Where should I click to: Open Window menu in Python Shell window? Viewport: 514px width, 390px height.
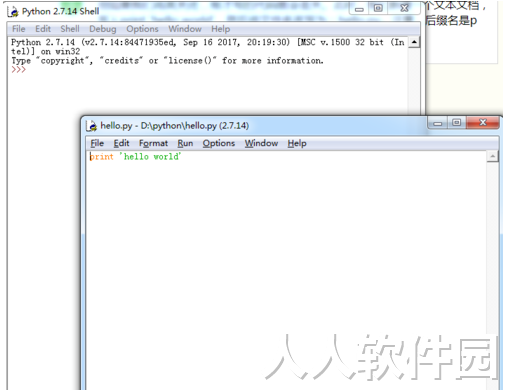point(185,29)
